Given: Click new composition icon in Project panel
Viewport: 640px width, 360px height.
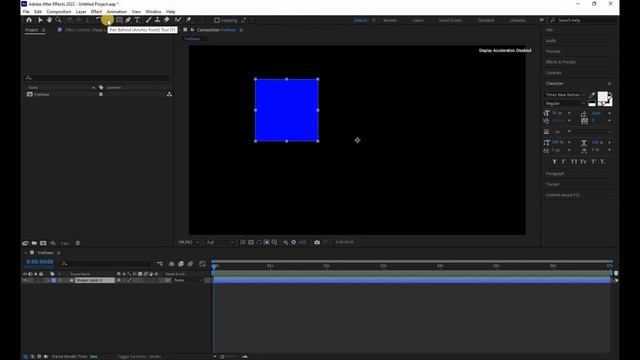Looking at the screenshot, I should (43, 243).
